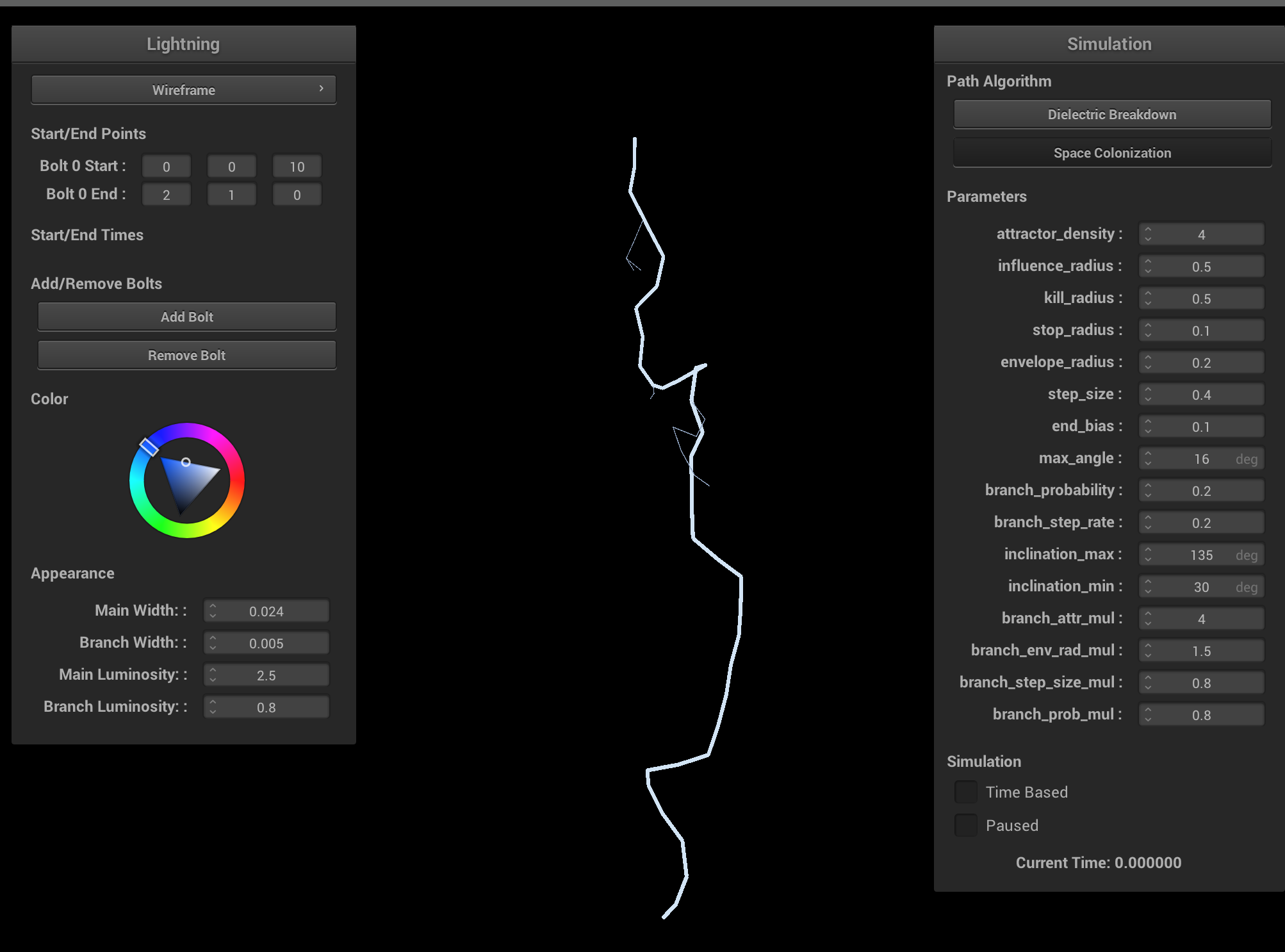This screenshot has width=1285, height=952.
Task: Click the stepper arrows for max_angle
Action: point(1148,459)
